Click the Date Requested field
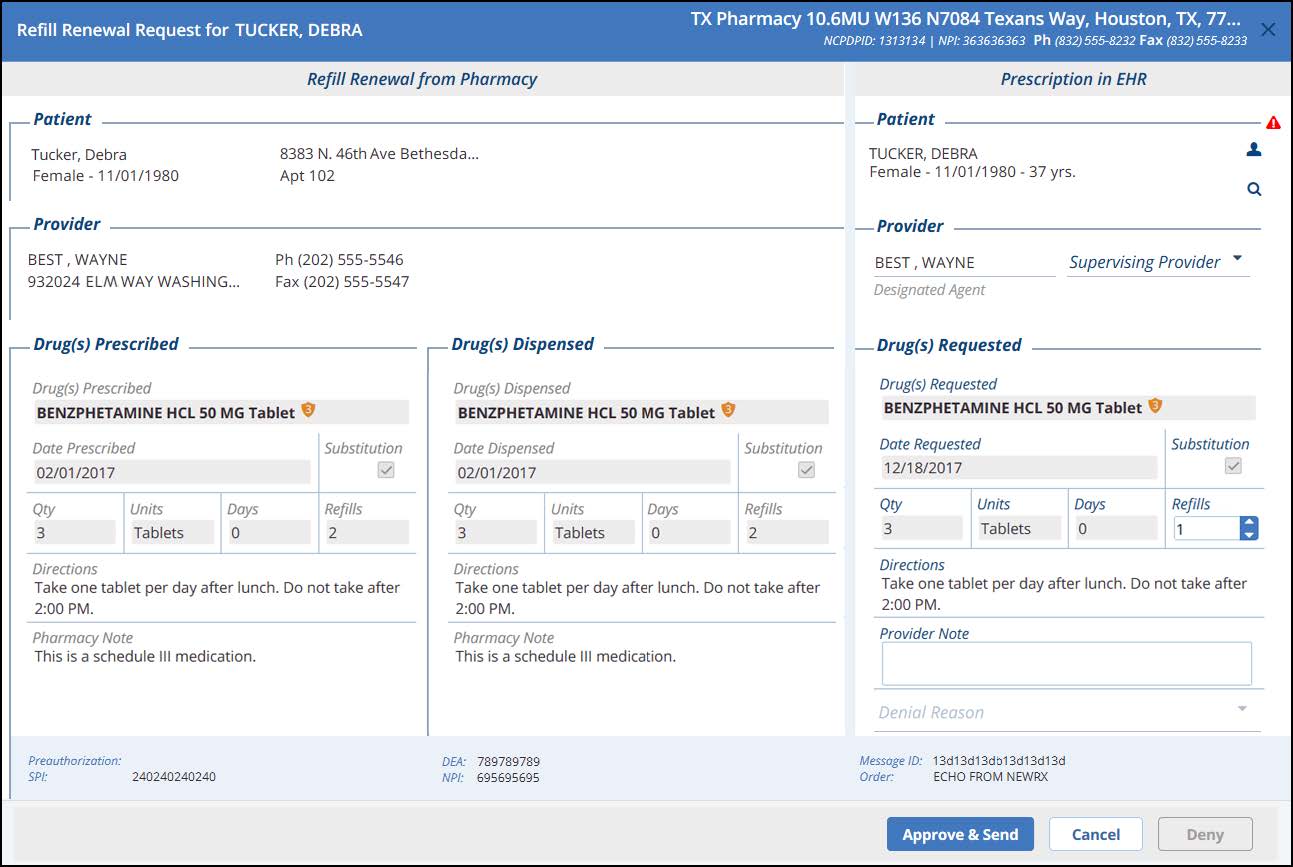This screenshot has height=867, width=1293. tap(1017, 467)
